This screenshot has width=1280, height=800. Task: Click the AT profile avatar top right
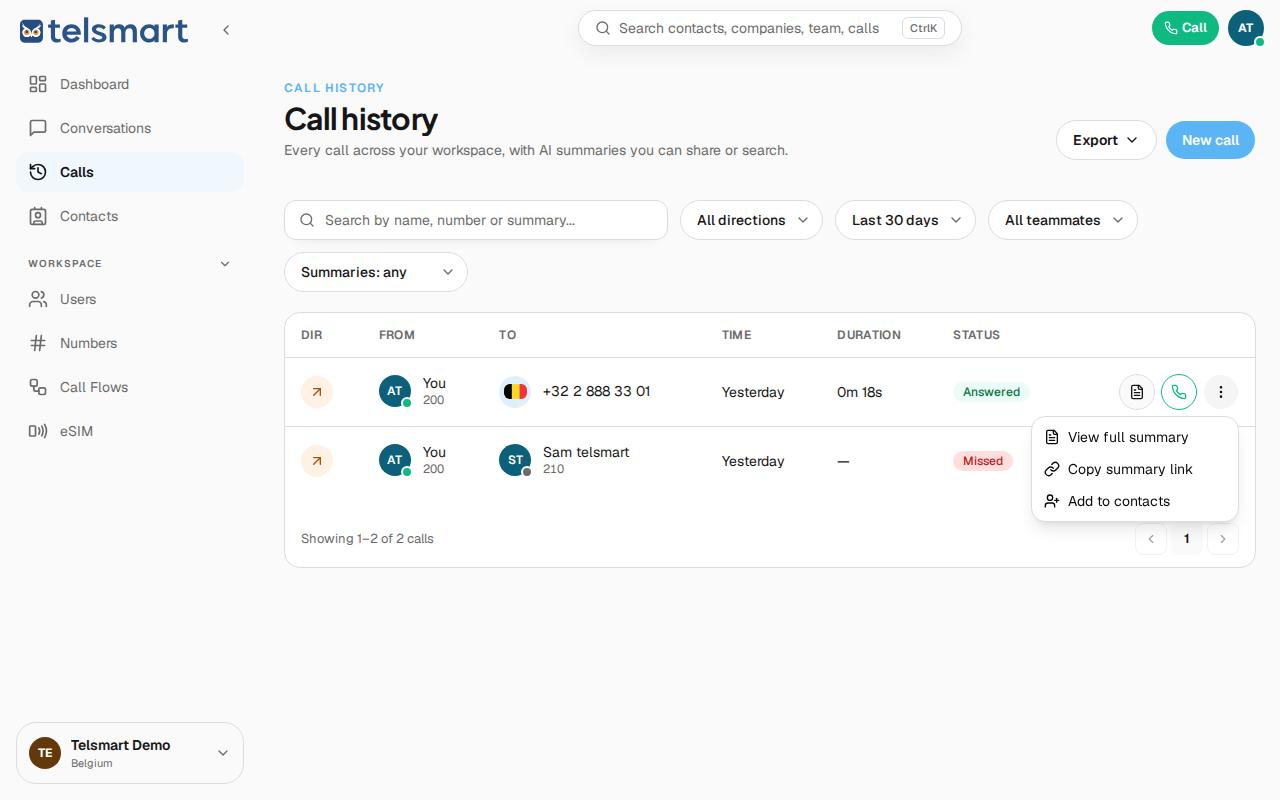[1246, 28]
